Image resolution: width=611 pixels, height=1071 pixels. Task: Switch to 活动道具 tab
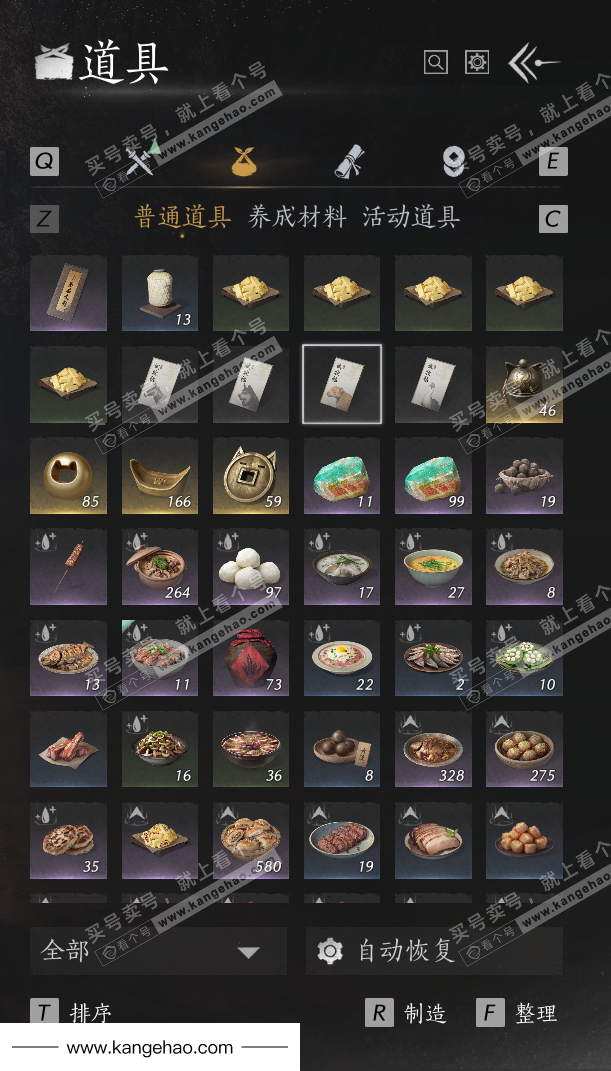(411, 217)
